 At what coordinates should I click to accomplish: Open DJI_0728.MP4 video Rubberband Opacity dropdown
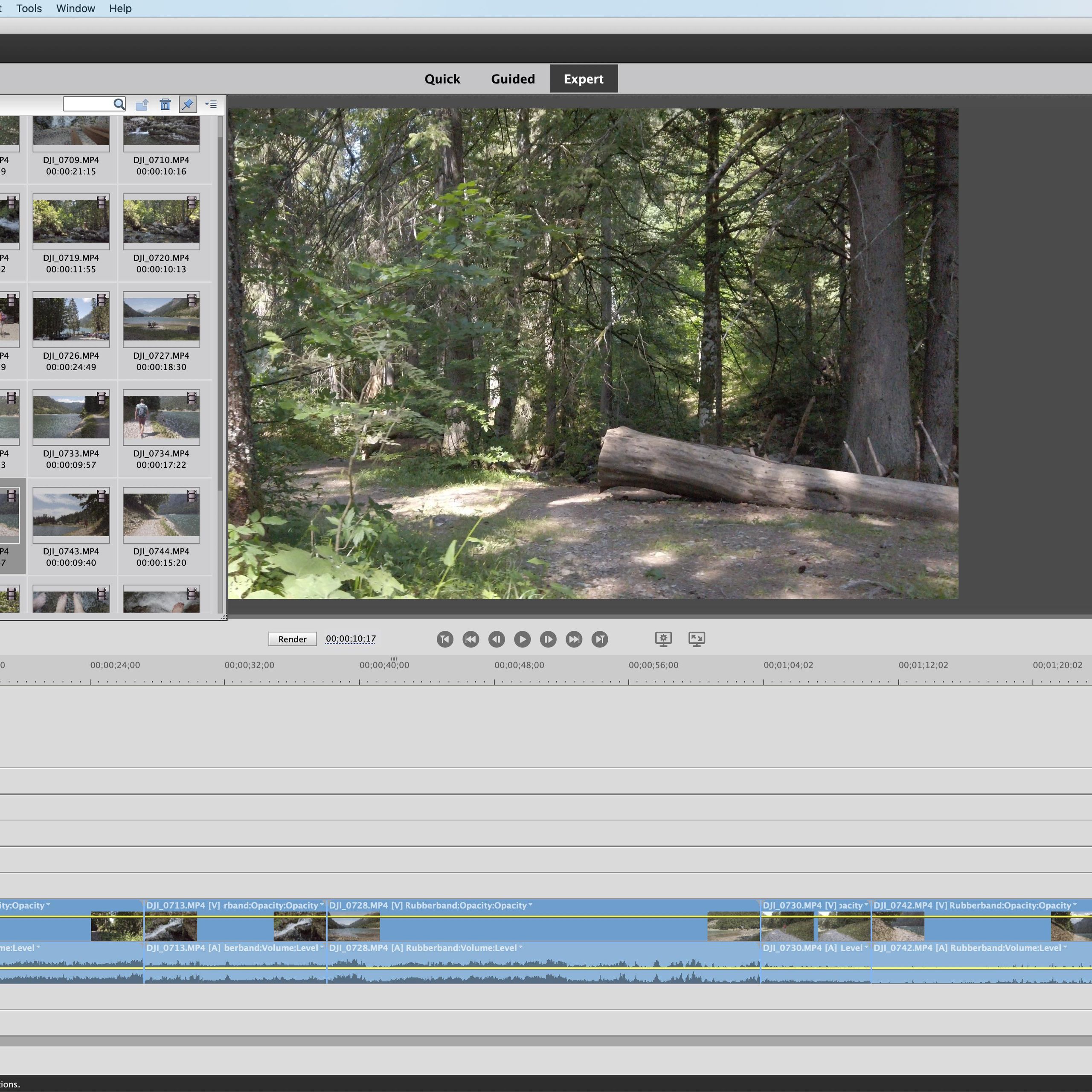point(530,905)
